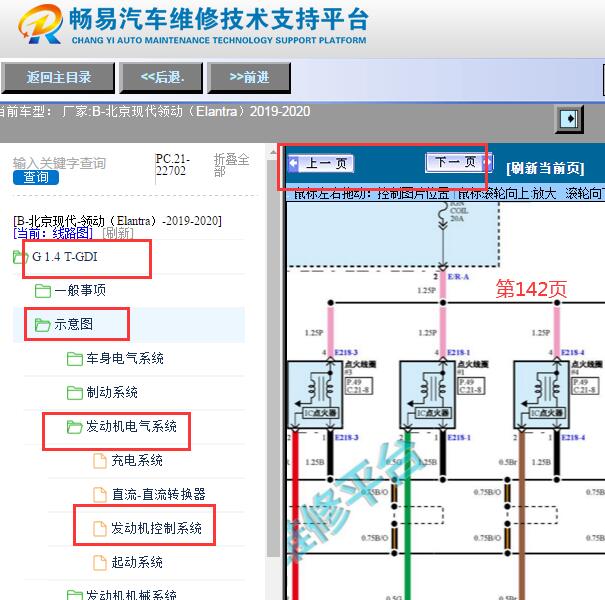Screen dimensions: 605x600
Task: Expand the 制动系统 folder icon
Action: 74,393
